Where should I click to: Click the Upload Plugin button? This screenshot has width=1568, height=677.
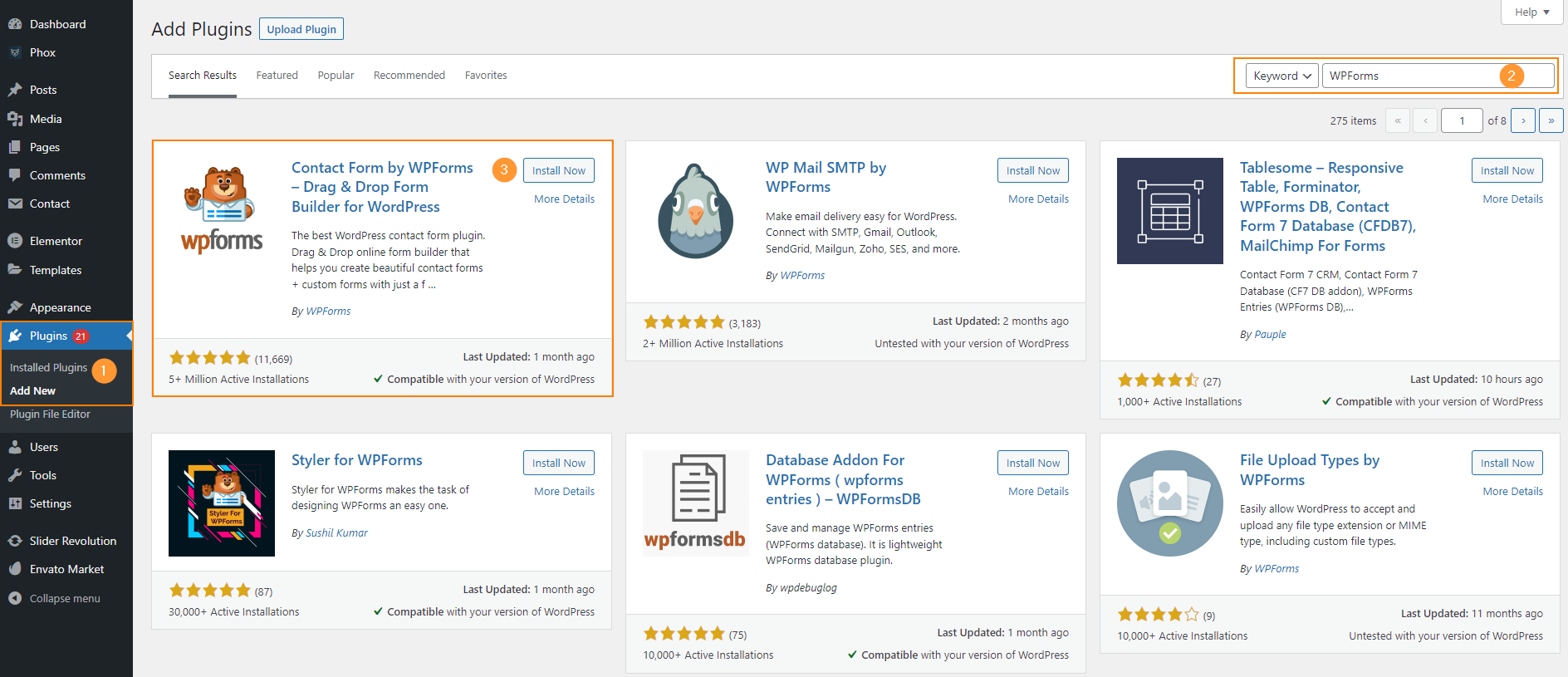pyautogui.click(x=301, y=29)
